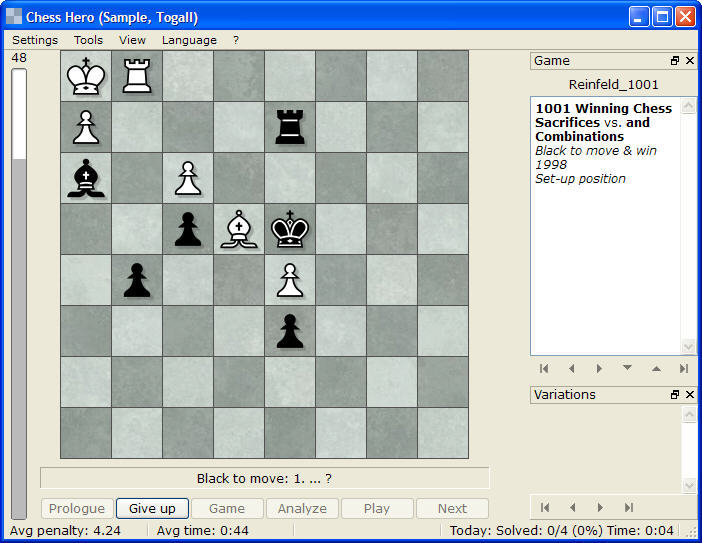Select the white king on the board
Screen dimensions: 702x543
pyautogui.click(x=86, y=76)
